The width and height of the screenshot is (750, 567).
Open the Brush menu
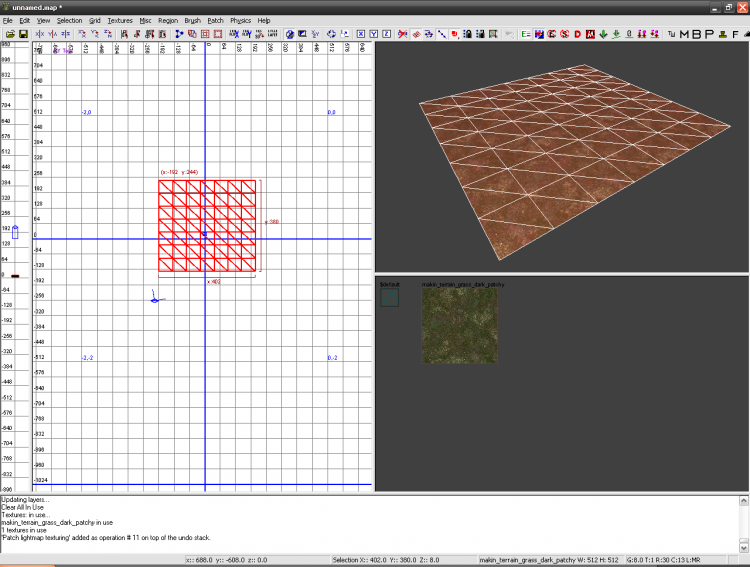pyautogui.click(x=192, y=20)
